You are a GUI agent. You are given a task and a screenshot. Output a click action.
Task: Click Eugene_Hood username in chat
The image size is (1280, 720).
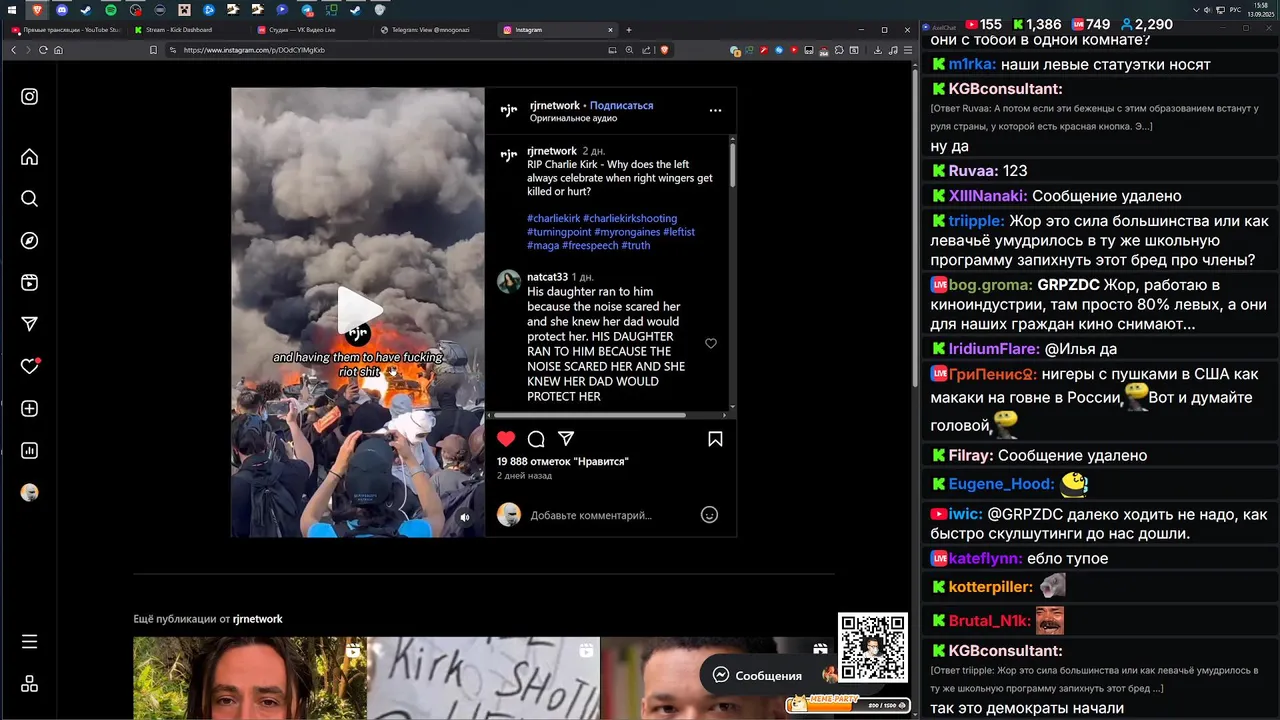[1001, 484]
